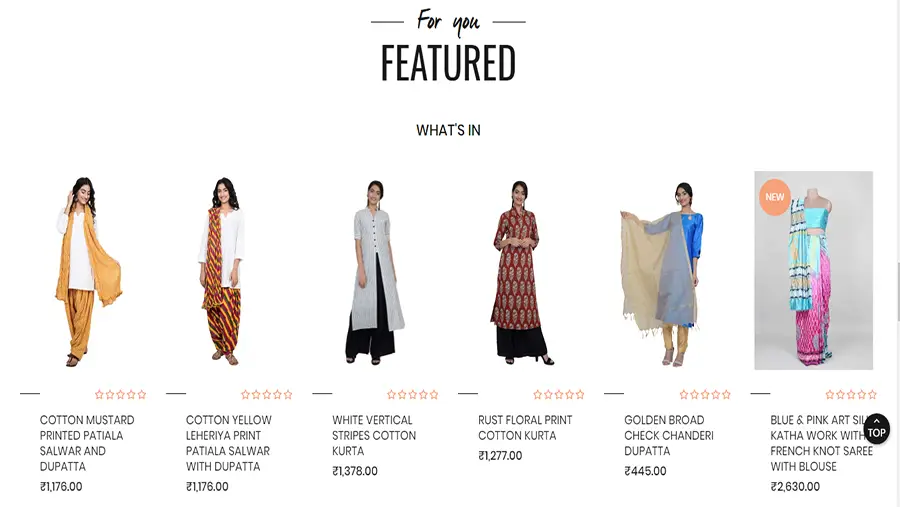900x507 pixels.
Task: Open Rust Floral Print Cotton Kurta link
Action: [525, 428]
